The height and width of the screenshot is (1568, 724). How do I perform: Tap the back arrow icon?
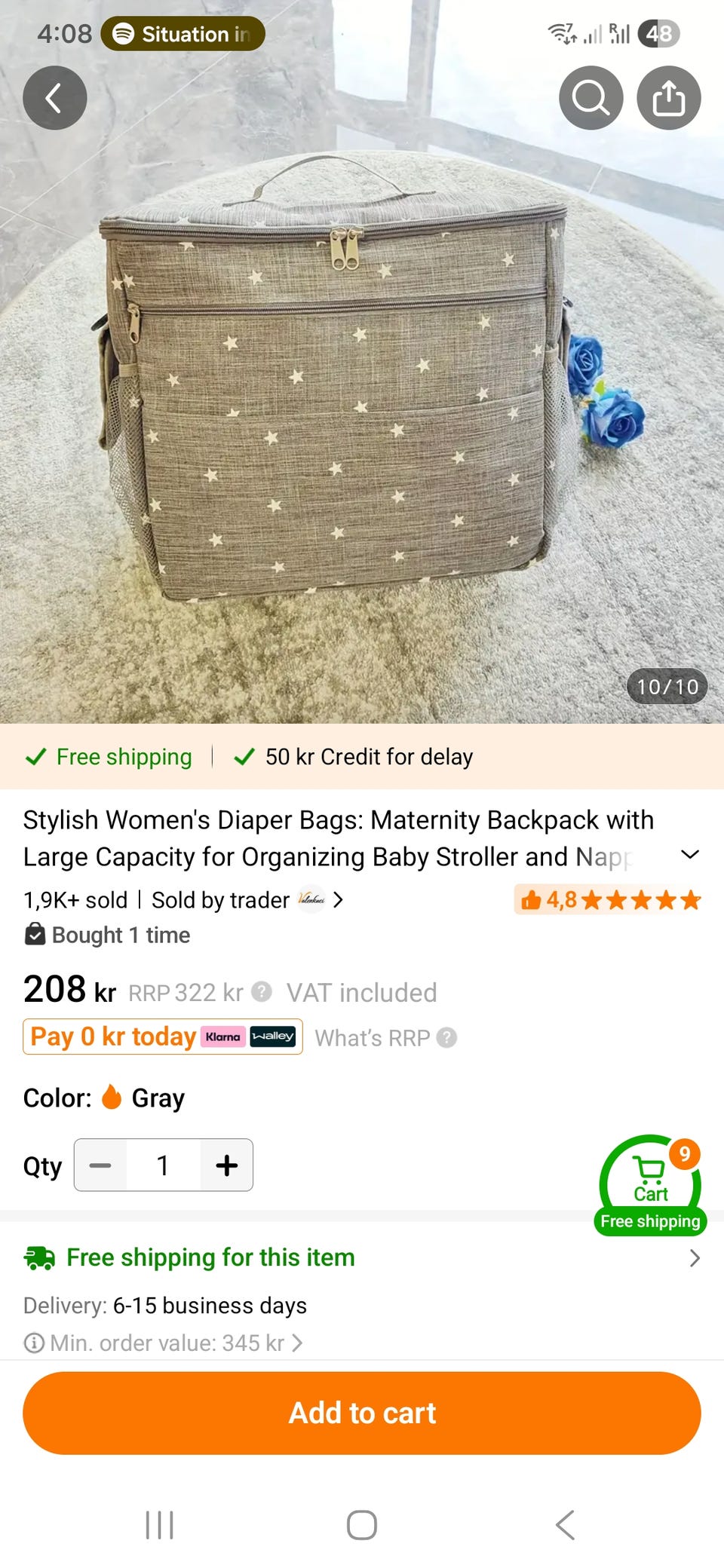pos(54,98)
